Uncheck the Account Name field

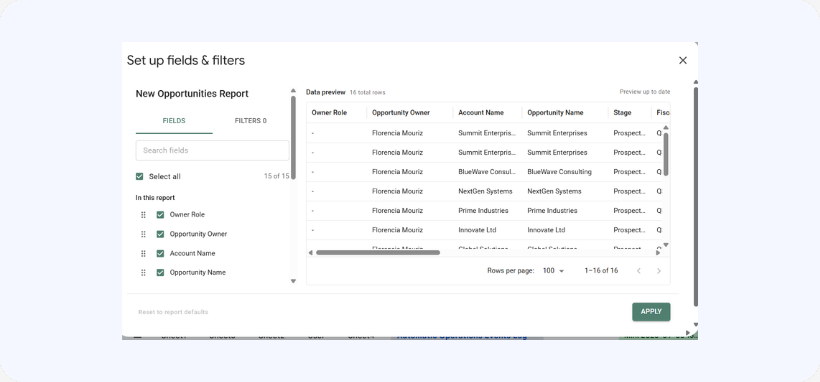click(x=161, y=253)
